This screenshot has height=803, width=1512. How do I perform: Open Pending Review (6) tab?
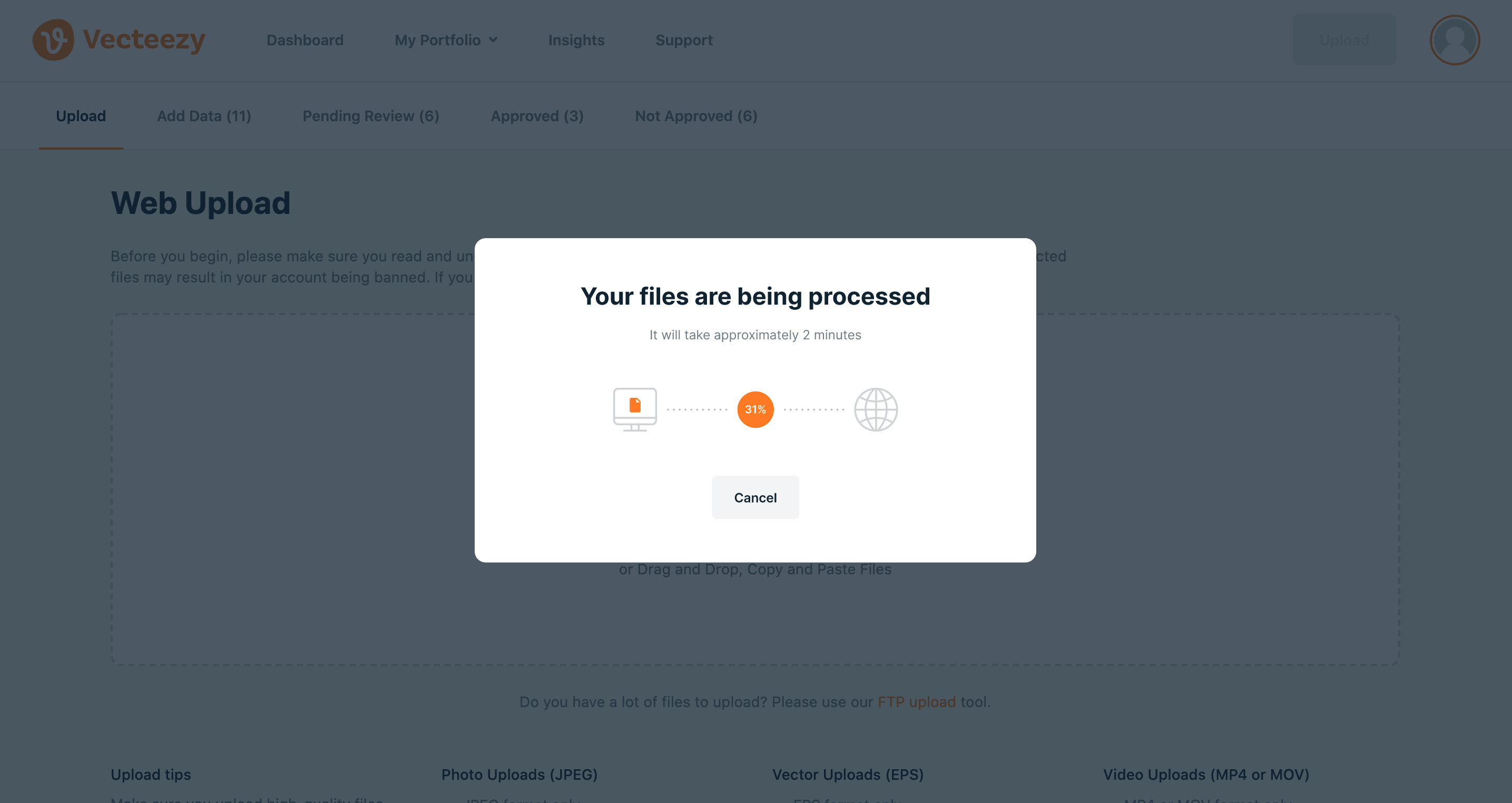click(x=370, y=116)
